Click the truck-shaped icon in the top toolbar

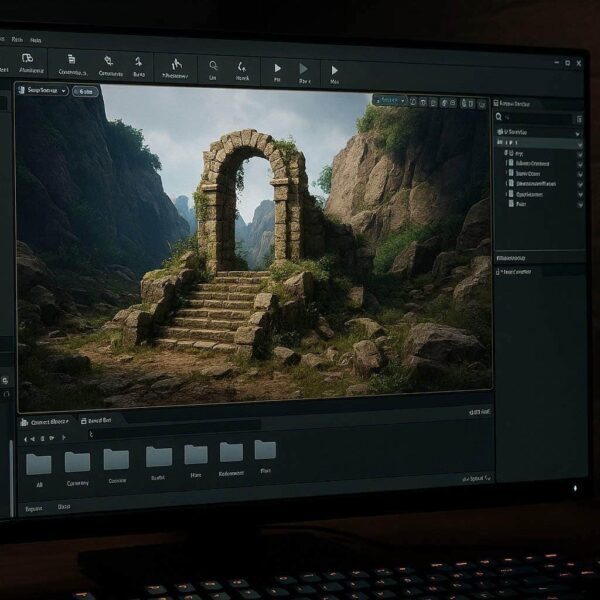28,59
